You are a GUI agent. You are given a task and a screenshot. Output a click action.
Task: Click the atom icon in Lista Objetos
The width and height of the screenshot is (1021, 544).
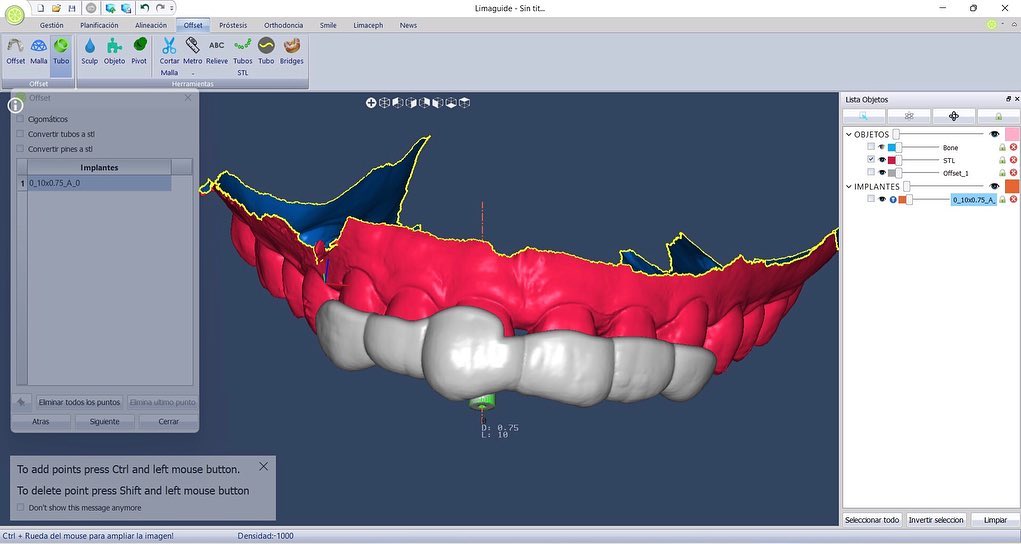909,116
